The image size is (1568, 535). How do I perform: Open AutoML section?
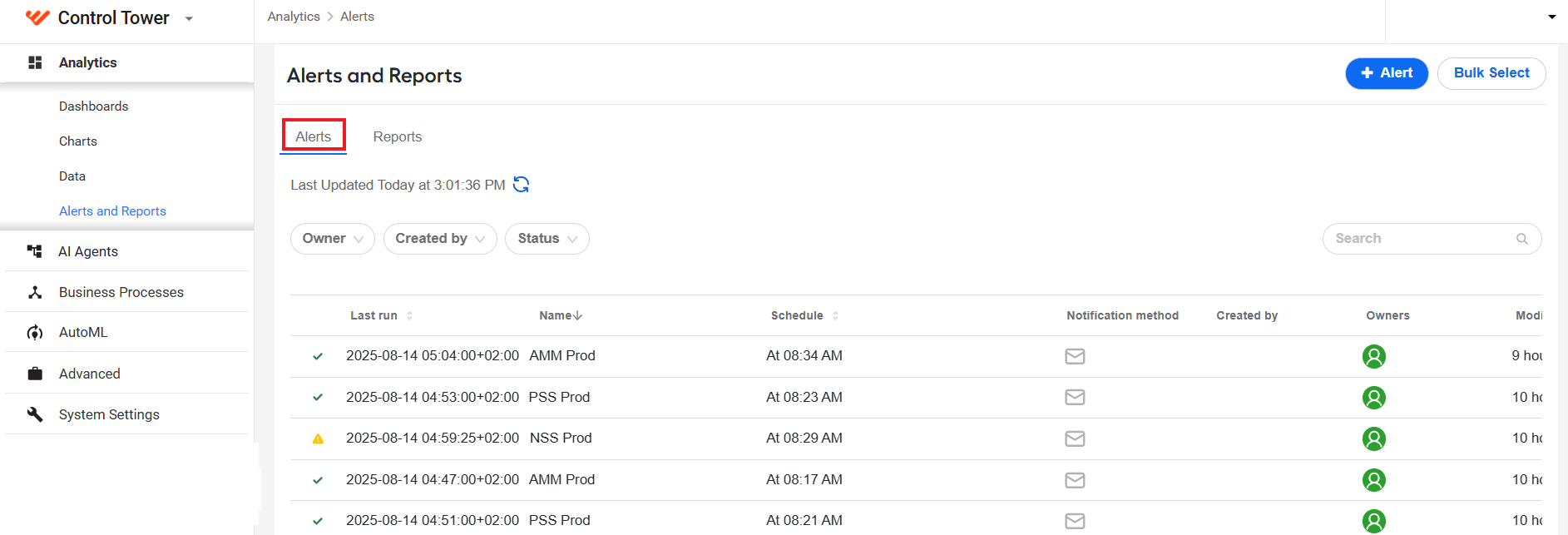[83, 332]
